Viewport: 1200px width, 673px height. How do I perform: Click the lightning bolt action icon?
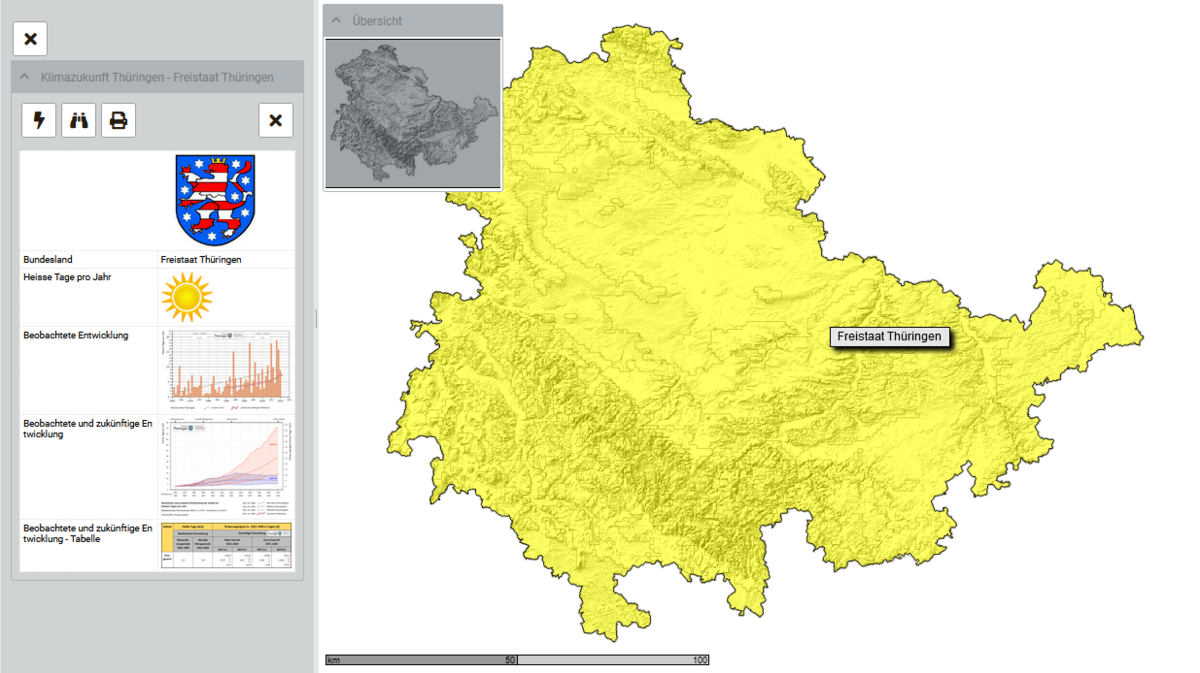point(39,120)
